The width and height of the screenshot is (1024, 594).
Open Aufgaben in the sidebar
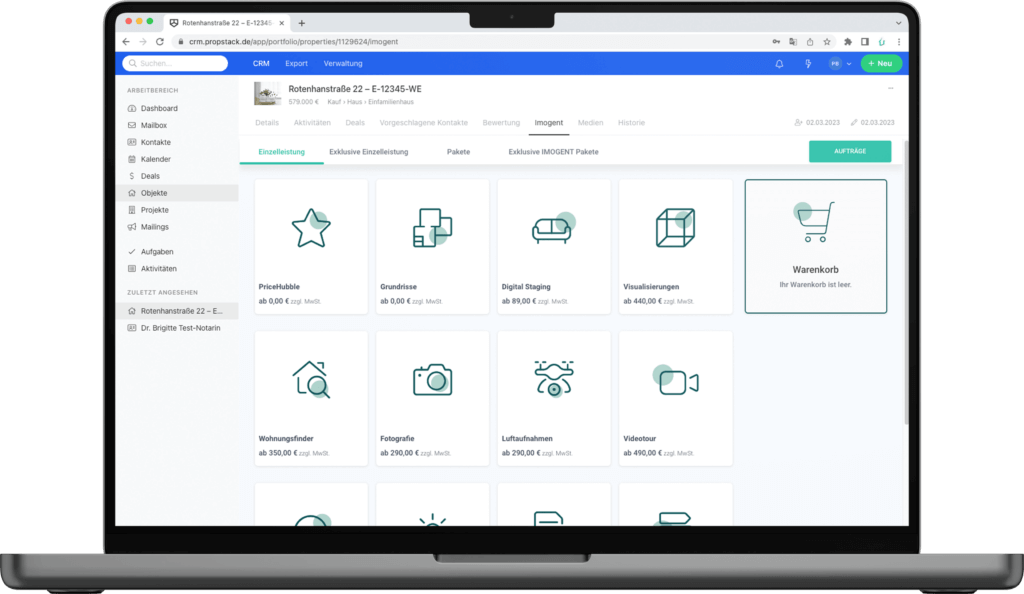point(177,252)
